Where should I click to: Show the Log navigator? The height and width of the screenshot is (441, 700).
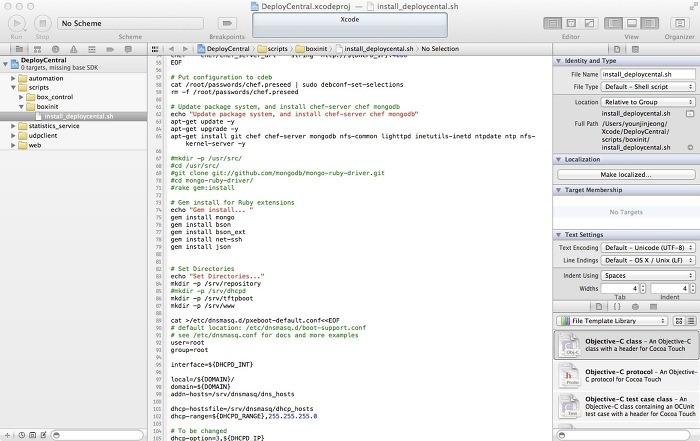(128, 49)
